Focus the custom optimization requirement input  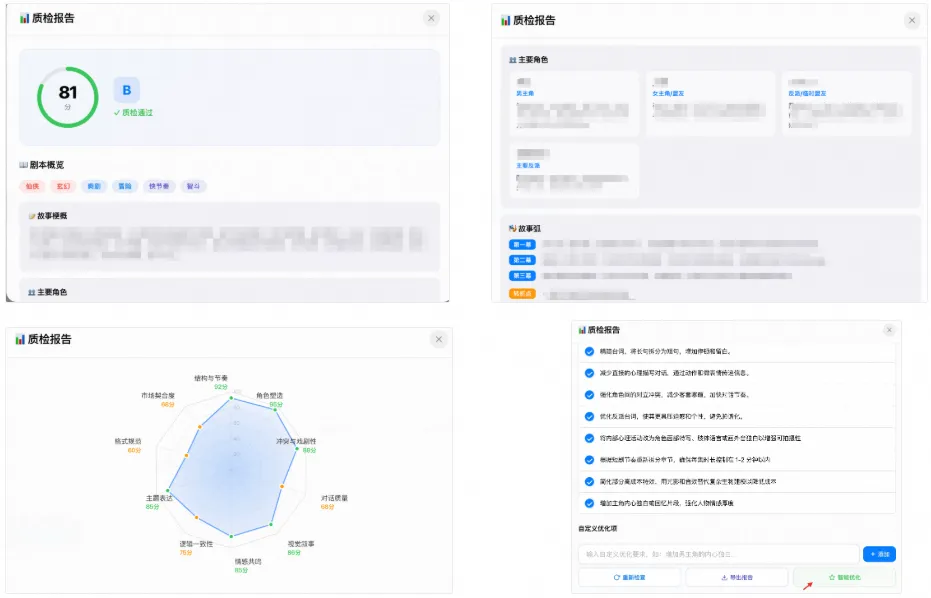(718, 554)
